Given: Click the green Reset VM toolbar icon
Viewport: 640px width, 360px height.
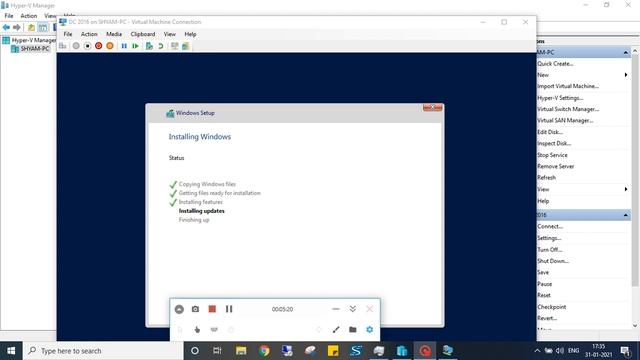Looking at the screenshot, I should 135,46.
